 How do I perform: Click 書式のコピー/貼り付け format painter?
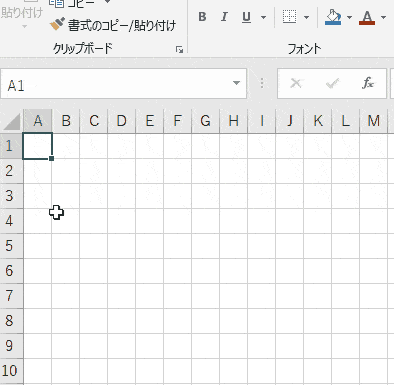(113, 25)
